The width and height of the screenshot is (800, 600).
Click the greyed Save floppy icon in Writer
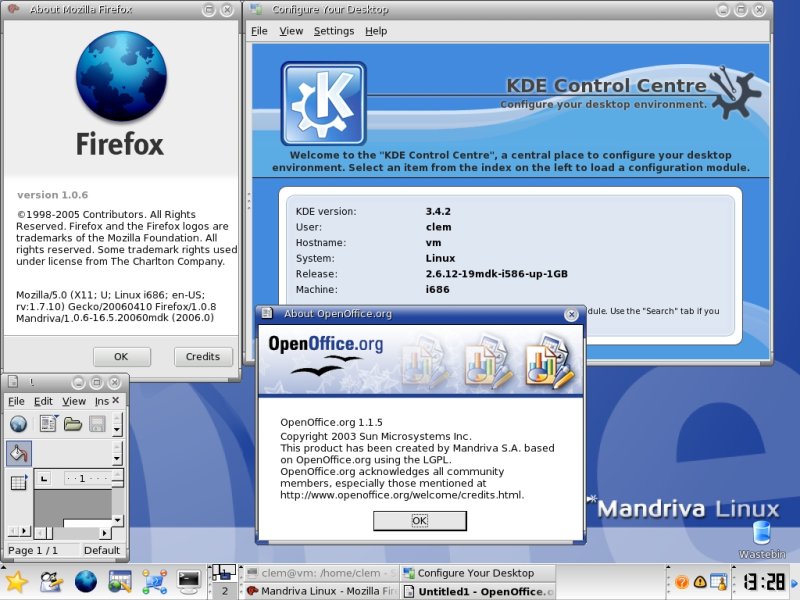coord(97,424)
